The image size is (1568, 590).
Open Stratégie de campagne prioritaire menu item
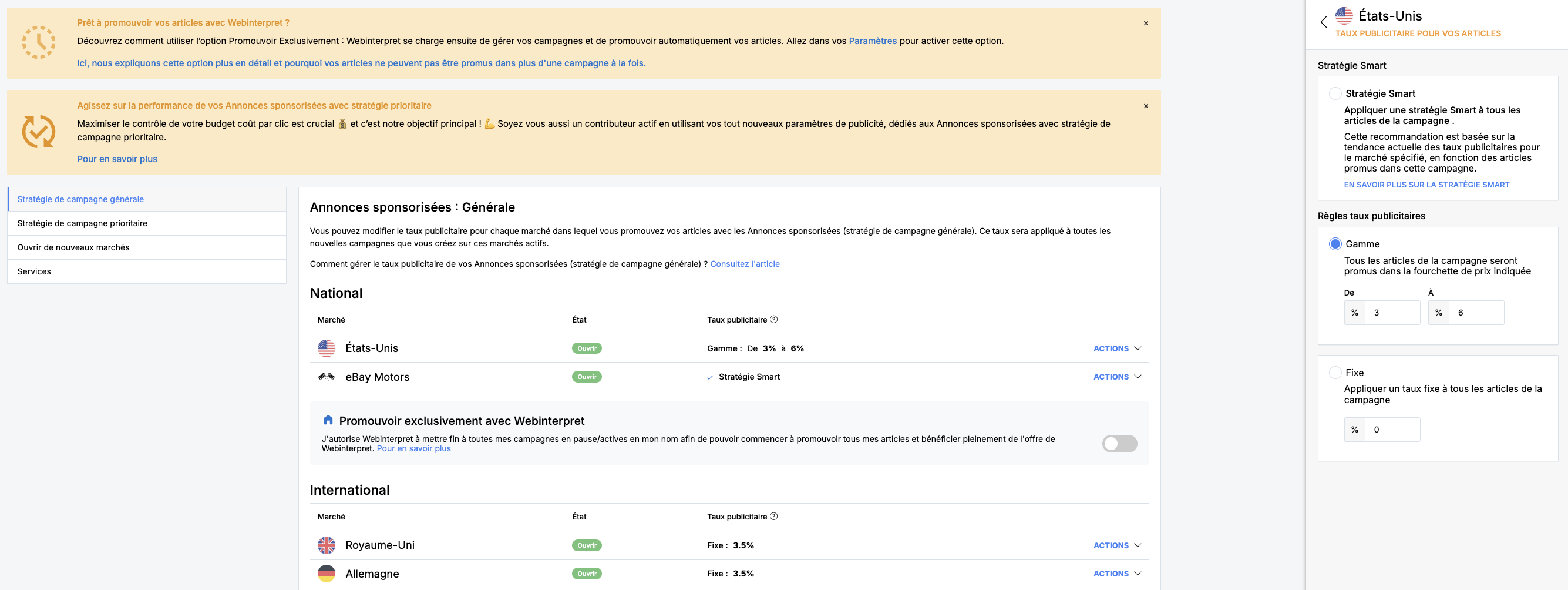[x=82, y=223]
